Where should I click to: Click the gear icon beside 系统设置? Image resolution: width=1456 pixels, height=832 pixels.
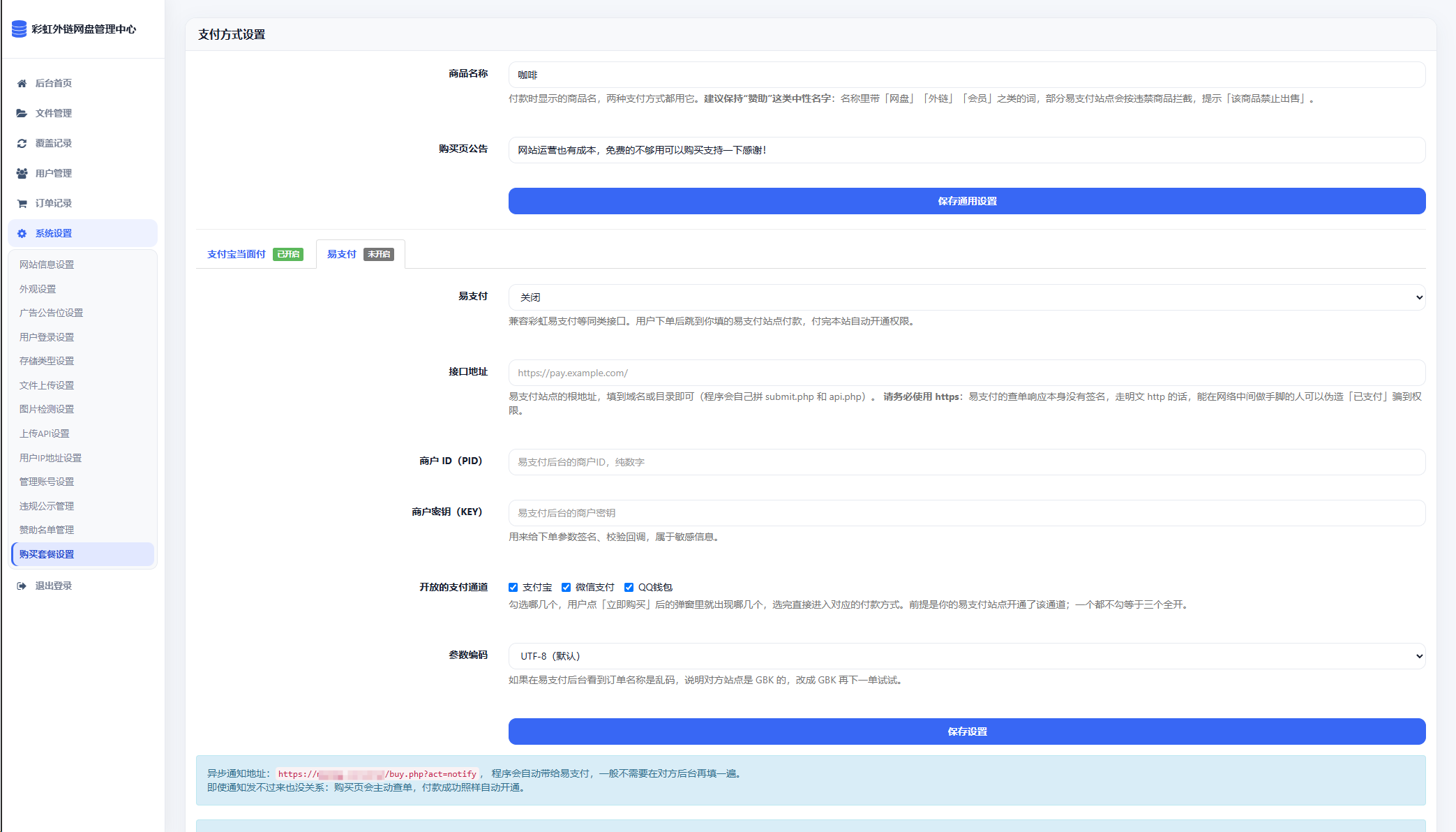click(22, 233)
